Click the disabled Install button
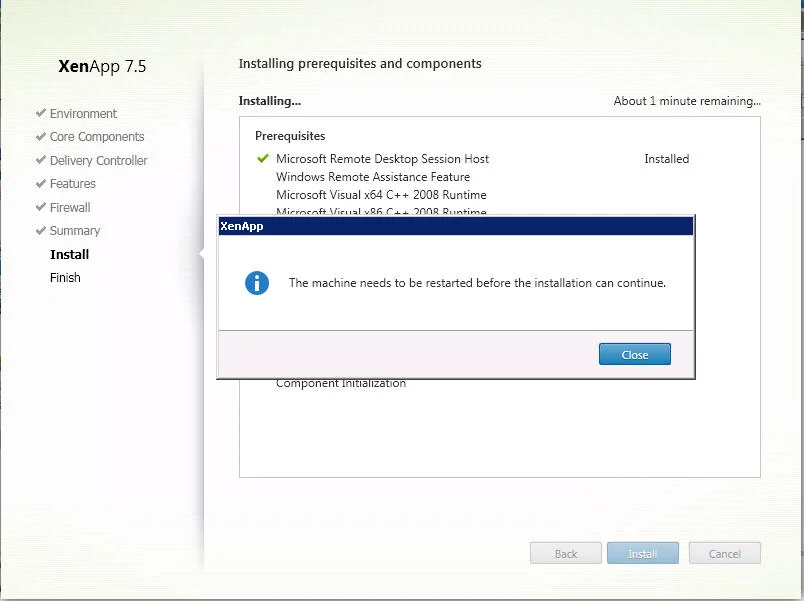Screen dimensions: 804x601 [642, 553]
